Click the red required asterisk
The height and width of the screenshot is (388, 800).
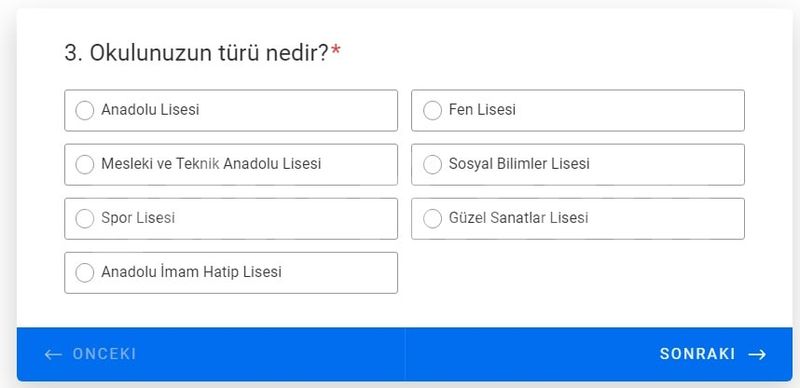click(335, 51)
